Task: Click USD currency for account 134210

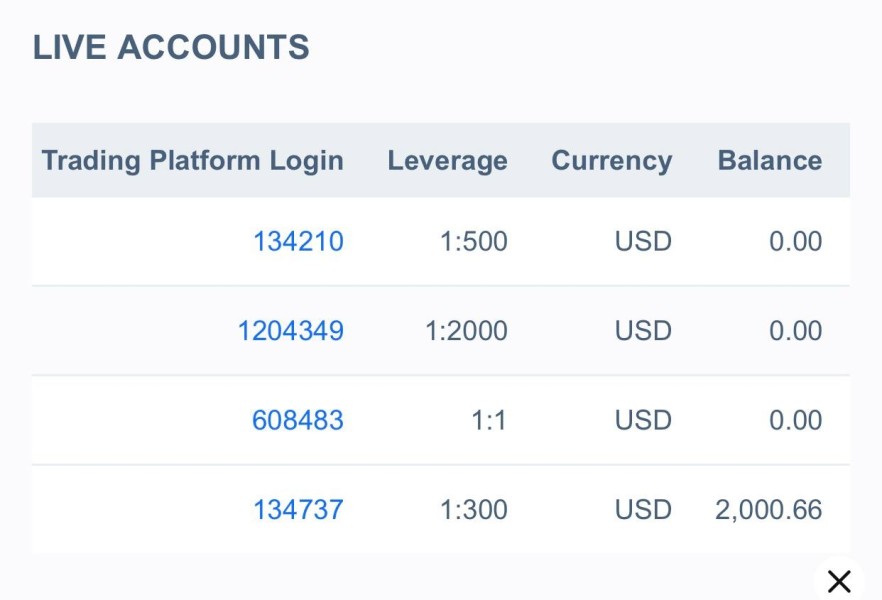Action: click(643, 241)
